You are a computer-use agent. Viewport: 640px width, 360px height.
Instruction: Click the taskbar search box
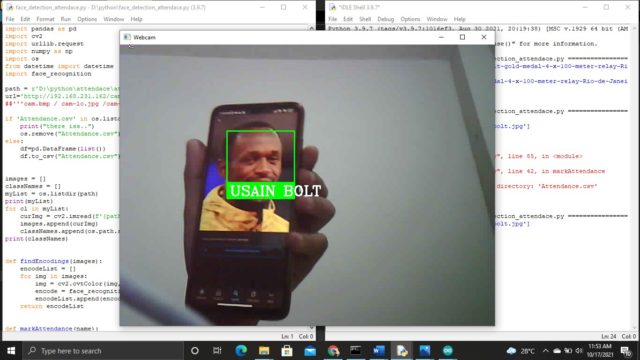pyautogui.click(x=103, y=351)
